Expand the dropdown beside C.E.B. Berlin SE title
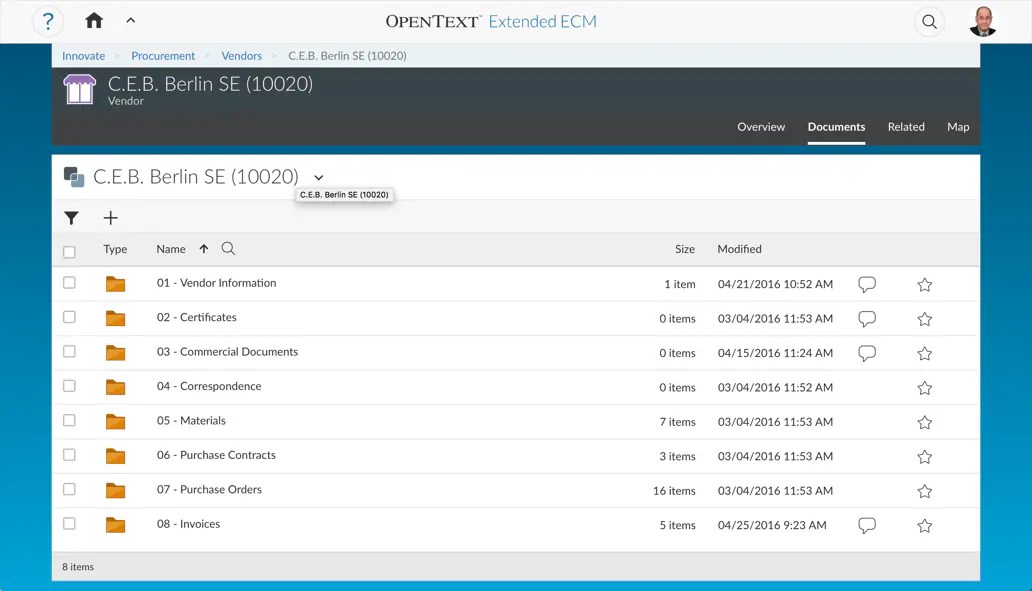Screen dimensions: 1032x591 (318, 177)
